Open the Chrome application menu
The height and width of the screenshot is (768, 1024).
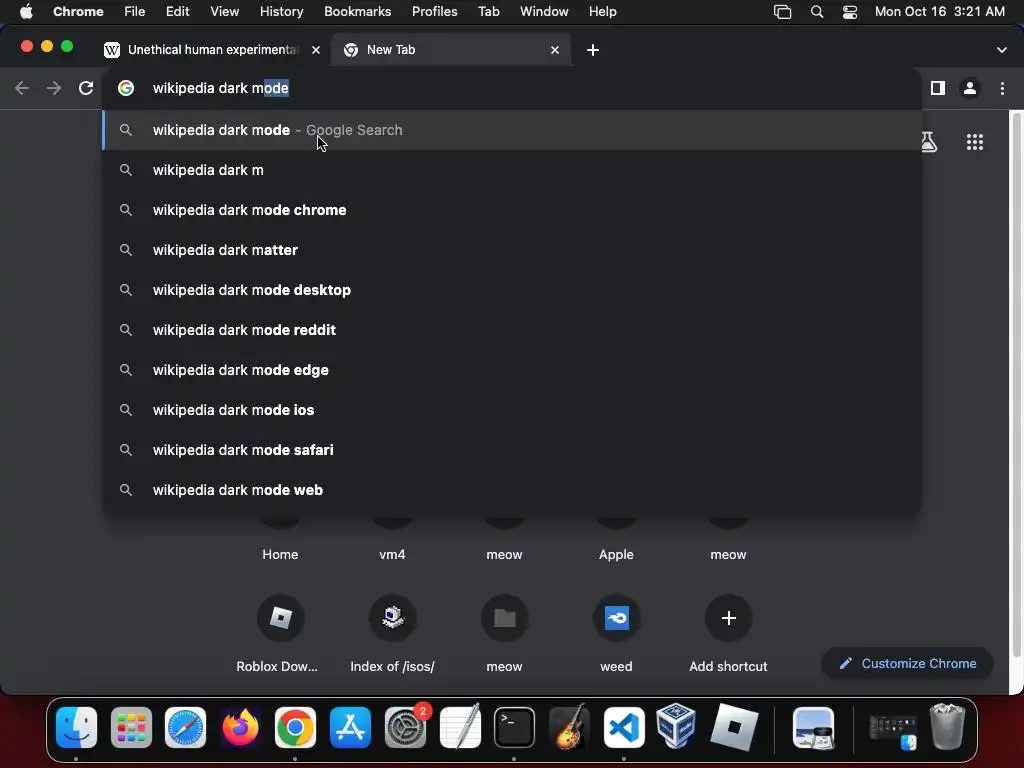[x=78, y=12]
